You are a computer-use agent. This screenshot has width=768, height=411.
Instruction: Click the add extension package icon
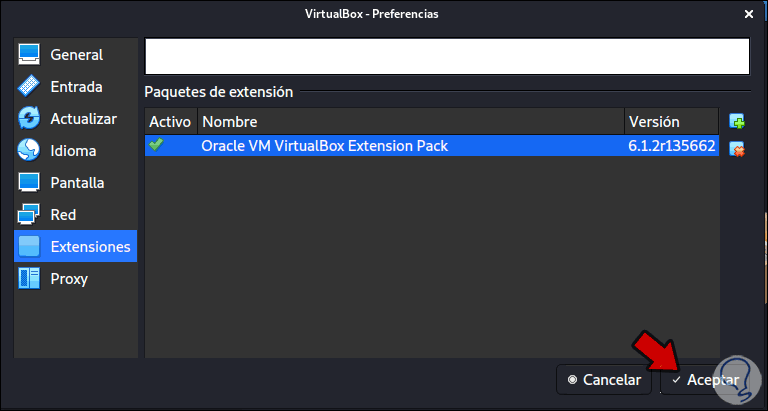(x=738, y=122)
